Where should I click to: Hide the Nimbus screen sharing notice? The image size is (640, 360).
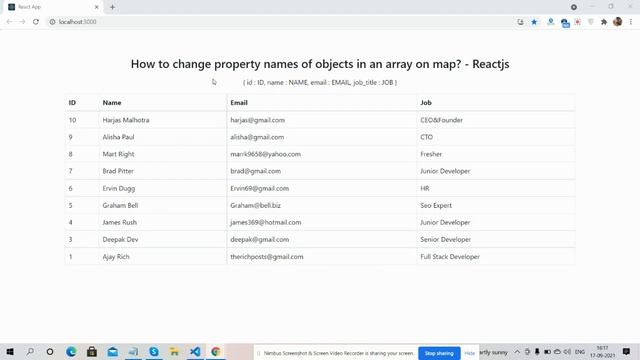click(x=469, y=353)
